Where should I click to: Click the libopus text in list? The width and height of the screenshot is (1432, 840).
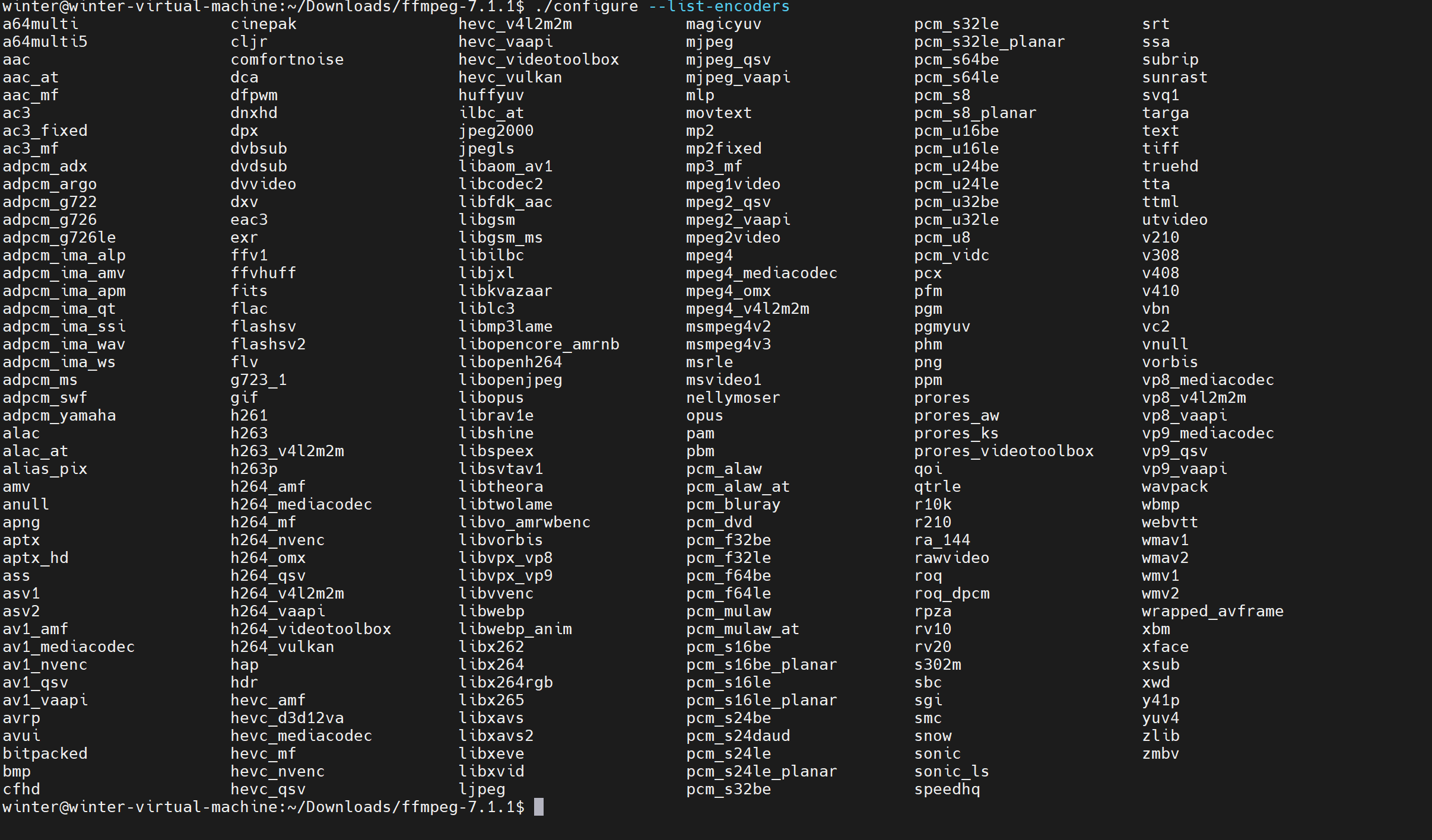[x=491, y=397]
